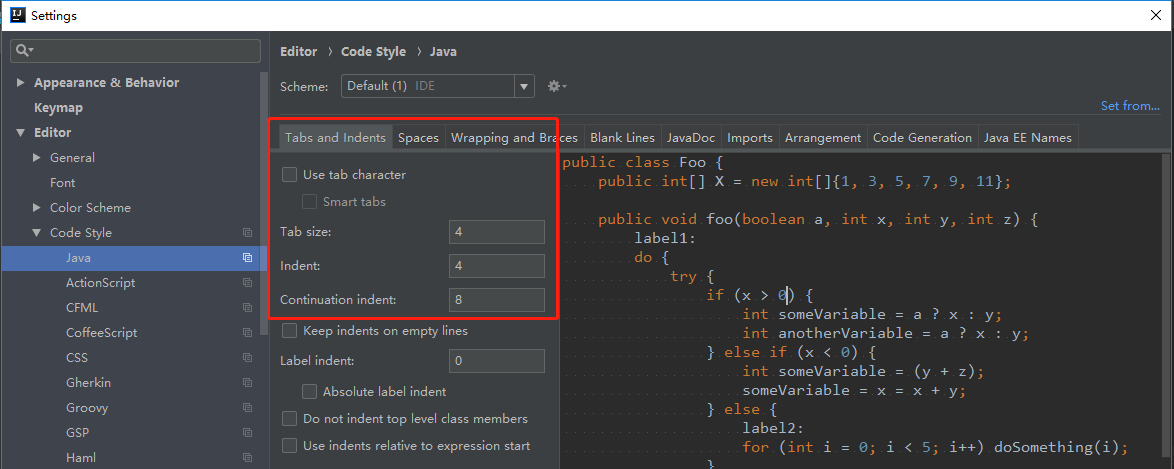1174x469 pixels.
Task: Switch to Code Generation tab
Action: click(x=922, y=138)
